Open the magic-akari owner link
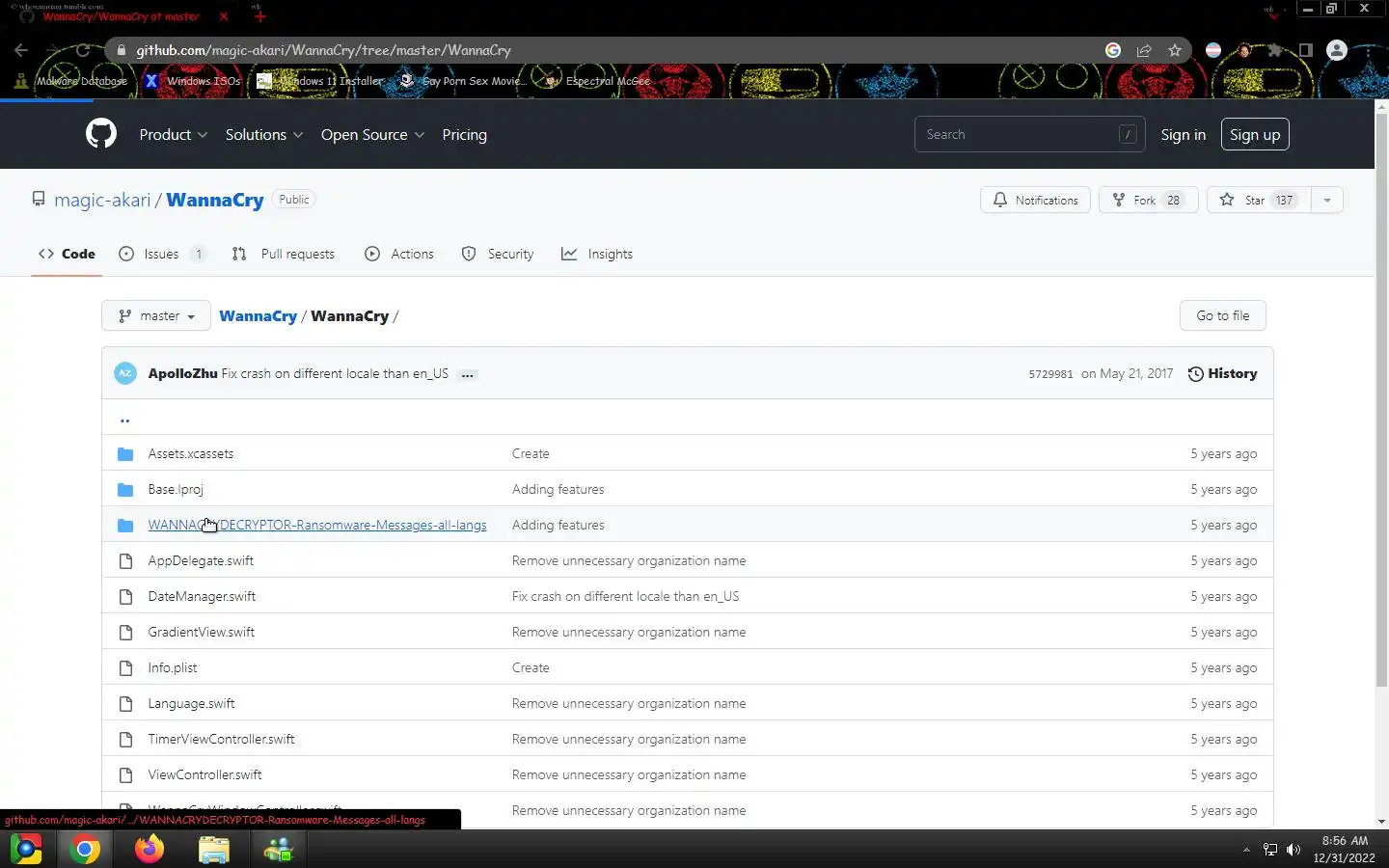1389x868 pixels. click(x=102, y=200)
